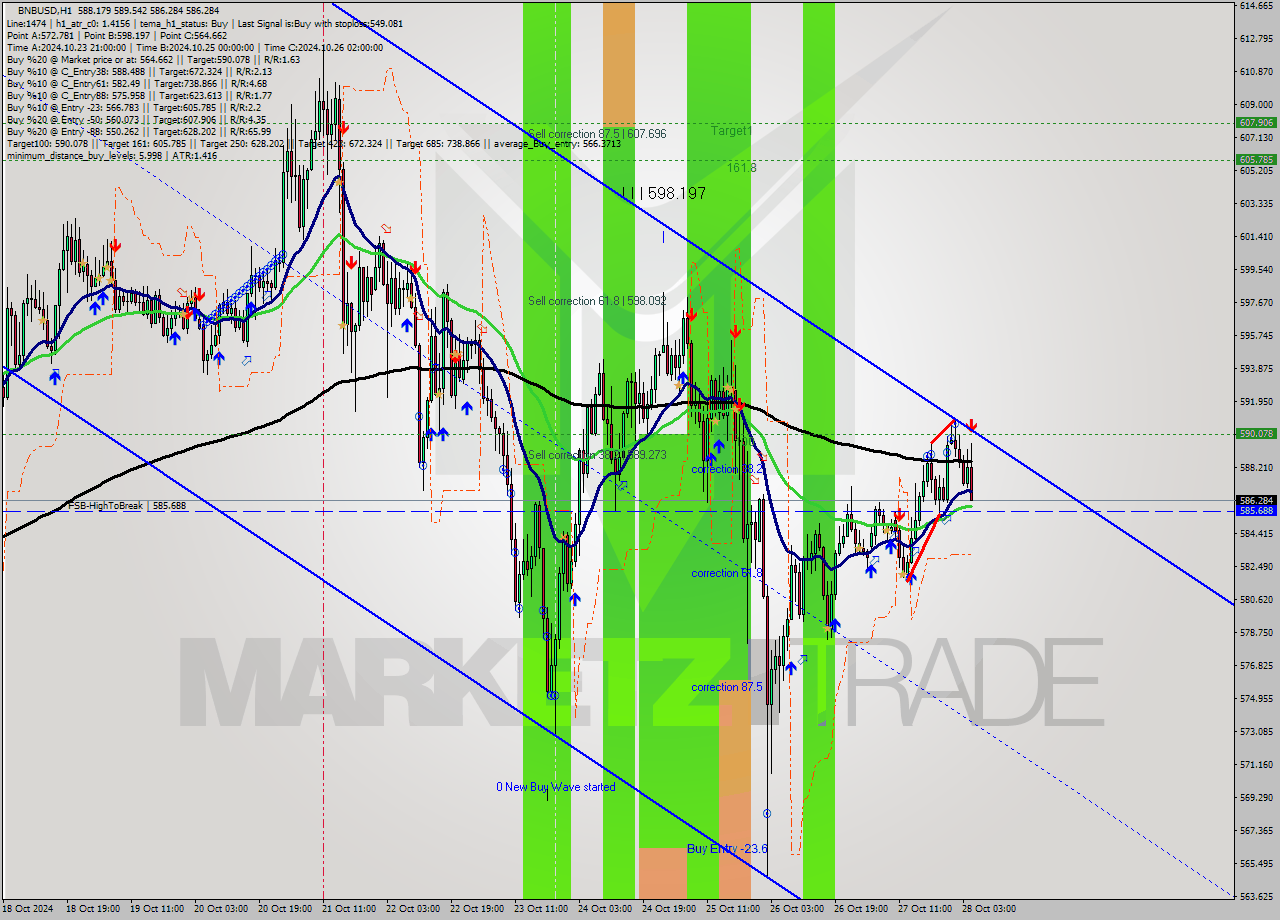Click the 20 Oct 03:00 time label
1280x920 pixels.
pyautogui.click(x=220, y=909)
